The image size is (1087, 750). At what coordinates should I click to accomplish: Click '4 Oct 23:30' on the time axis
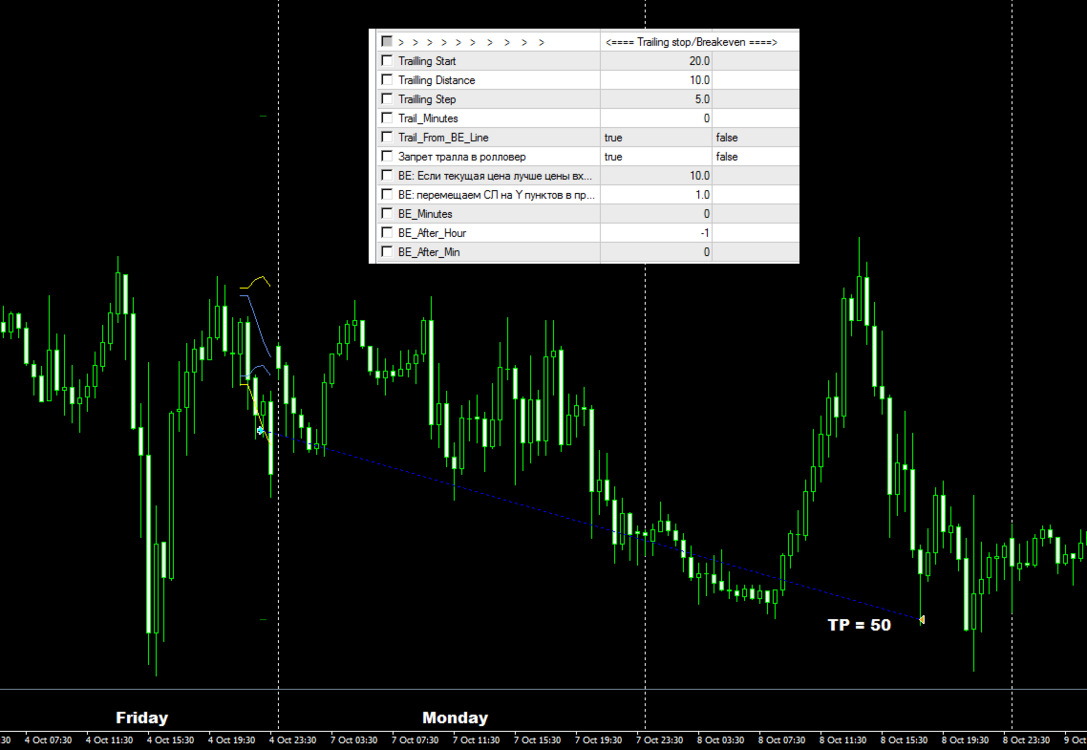tap(293, 740)
